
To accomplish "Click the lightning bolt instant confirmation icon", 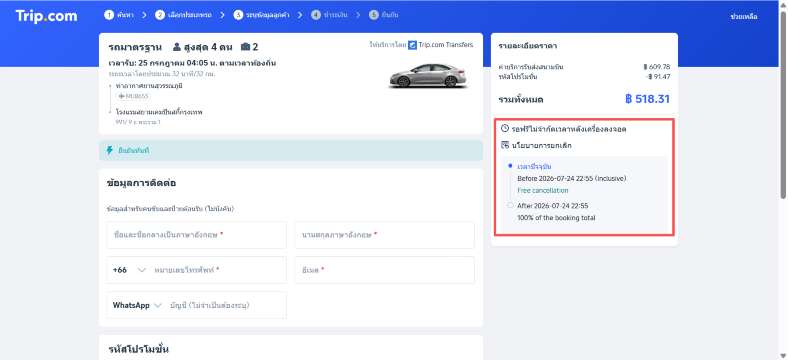I will click(x=110, y=150).
